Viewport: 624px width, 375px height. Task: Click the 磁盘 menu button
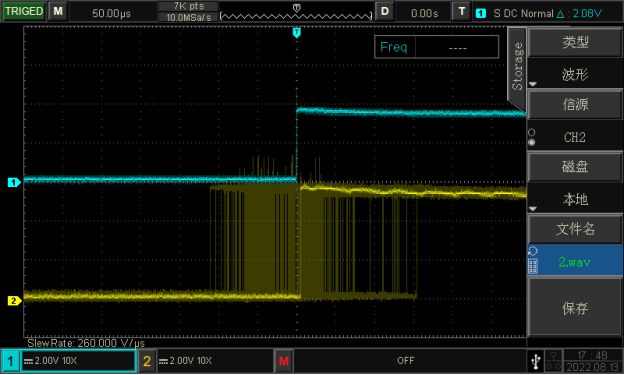(x=575, y=166)
